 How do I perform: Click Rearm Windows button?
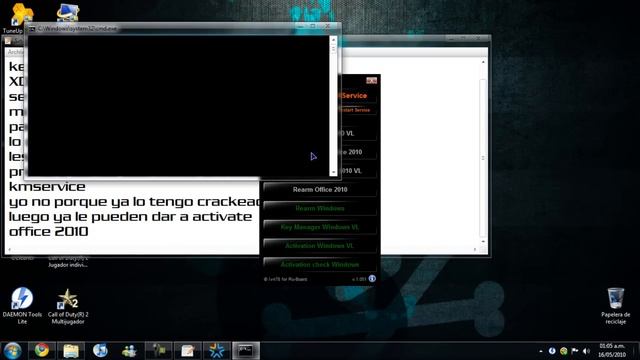320,208
